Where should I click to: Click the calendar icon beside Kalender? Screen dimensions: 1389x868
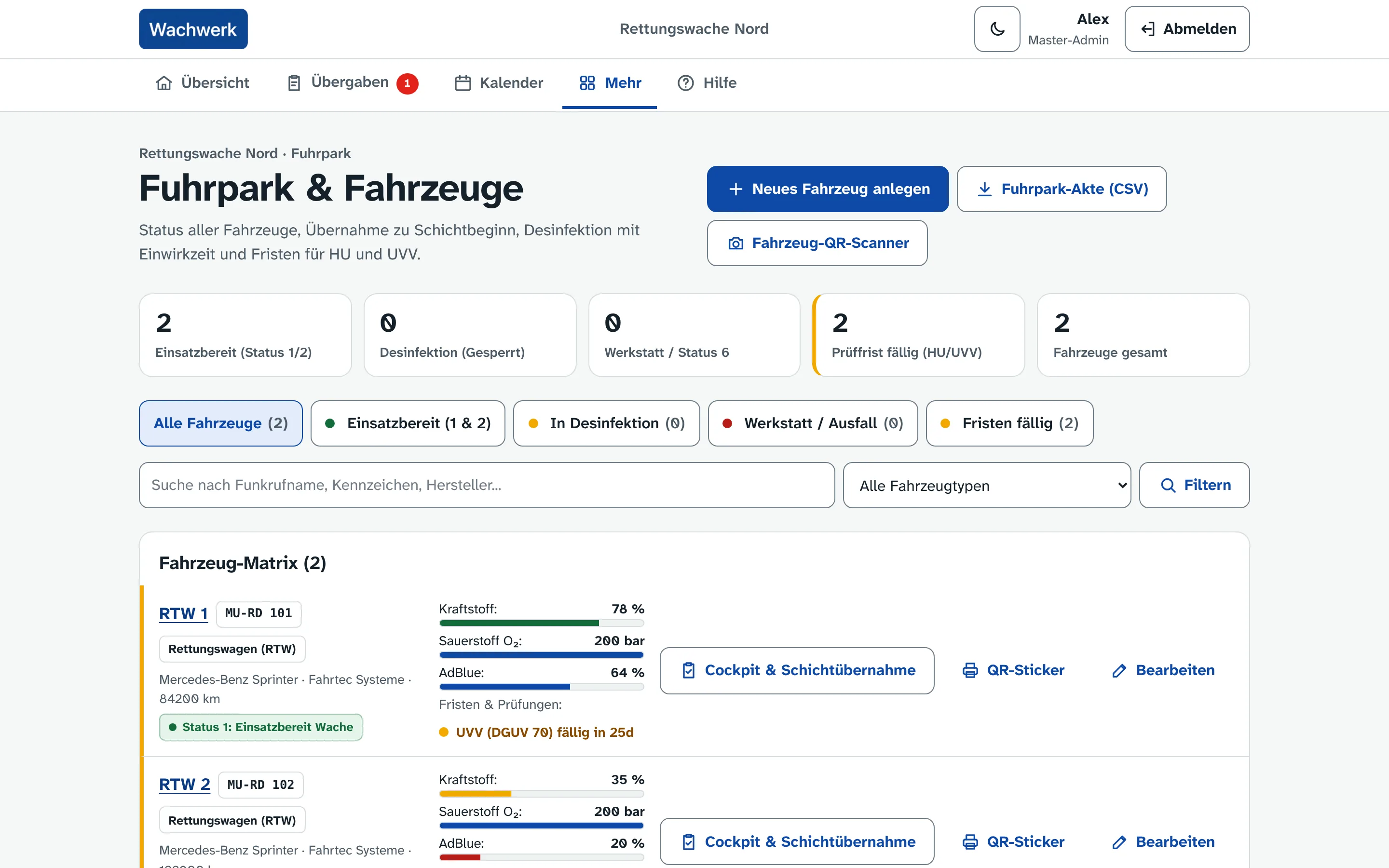click(463, 83)
